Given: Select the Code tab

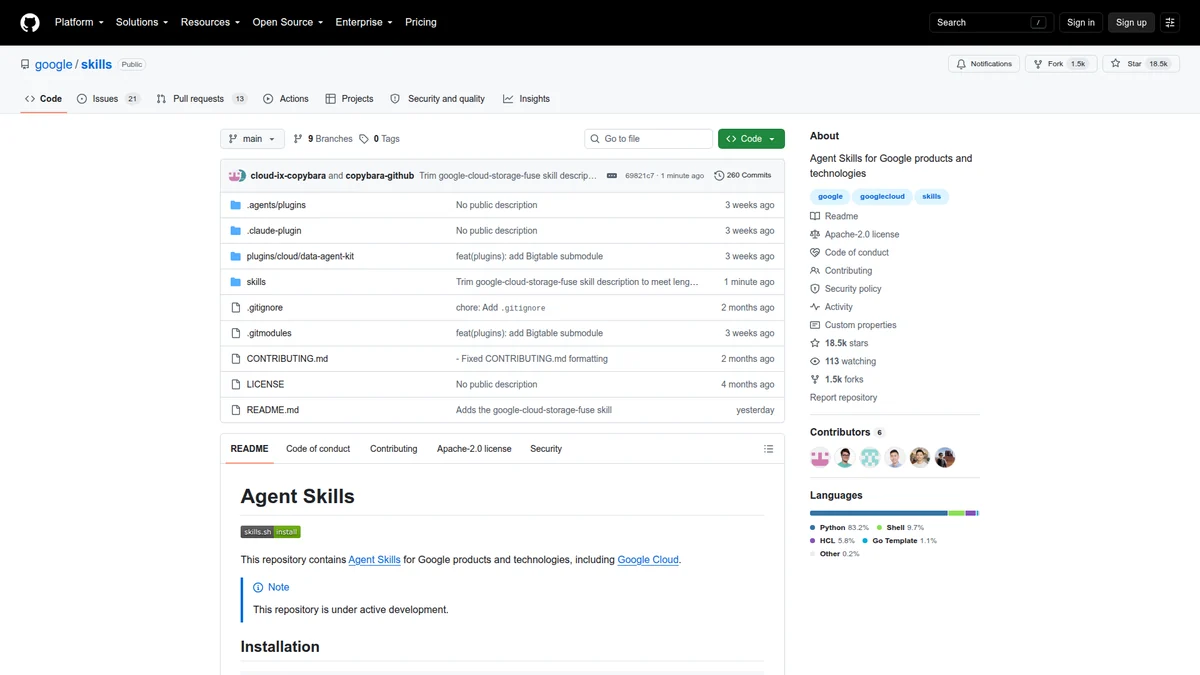Looking at the screenshot, I should pyautogui.click(x=44, y=99).
